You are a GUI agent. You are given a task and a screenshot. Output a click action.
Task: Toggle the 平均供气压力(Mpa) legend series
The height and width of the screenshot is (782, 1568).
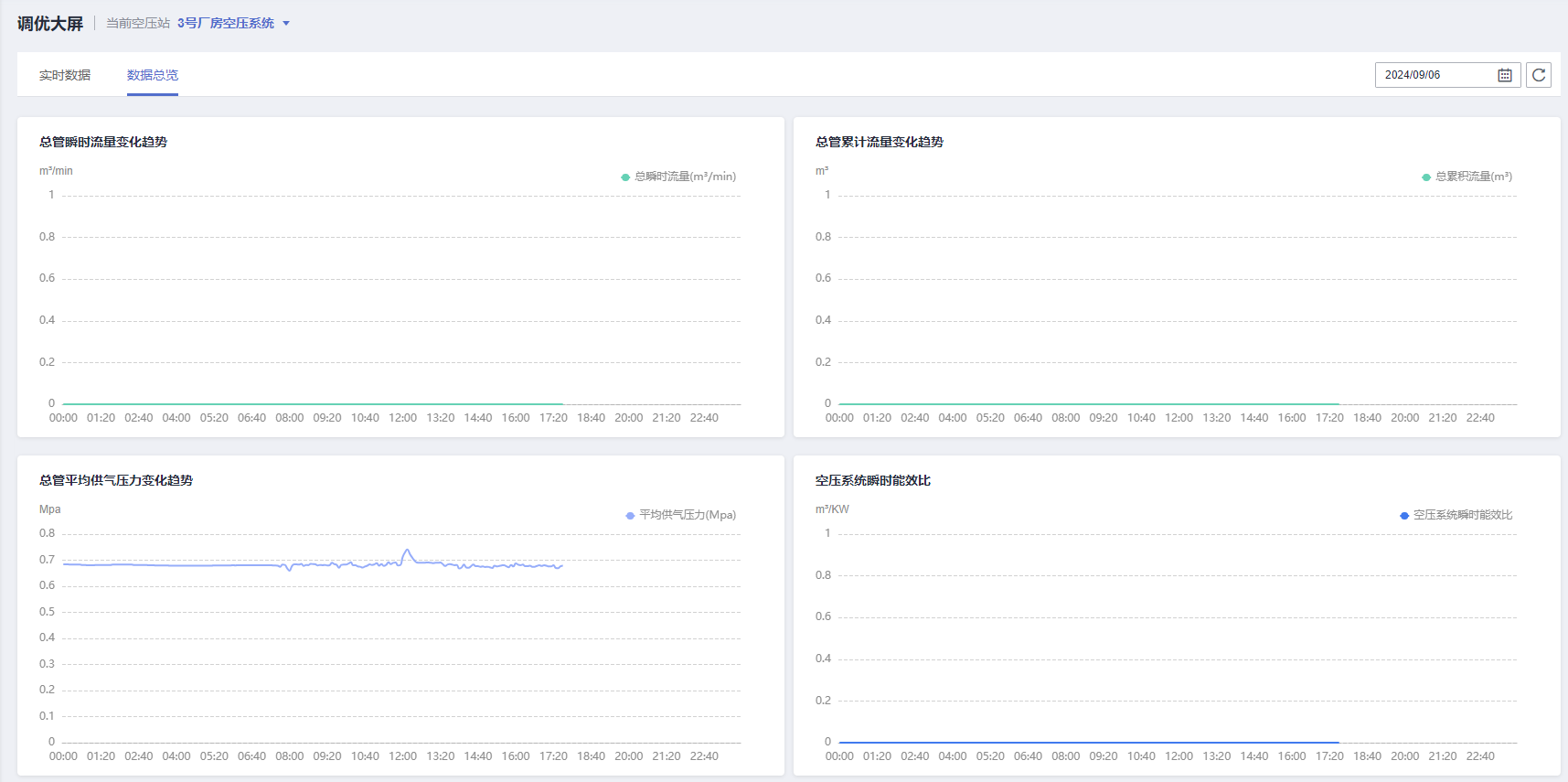tap(680, 515)
